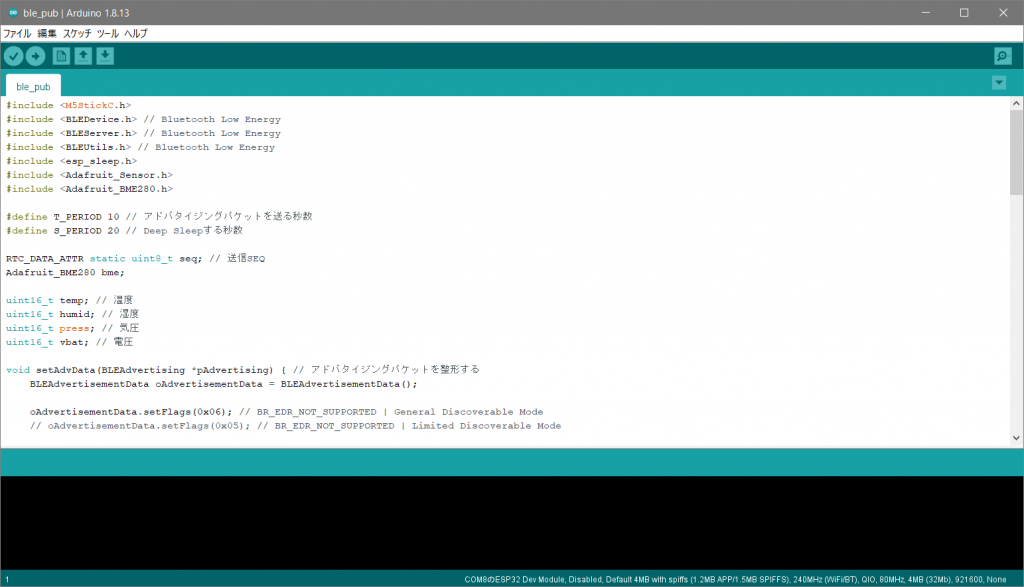The image size is (1024, 587).
Task: Open the tab options dropdown arrow
Action: 998,83
